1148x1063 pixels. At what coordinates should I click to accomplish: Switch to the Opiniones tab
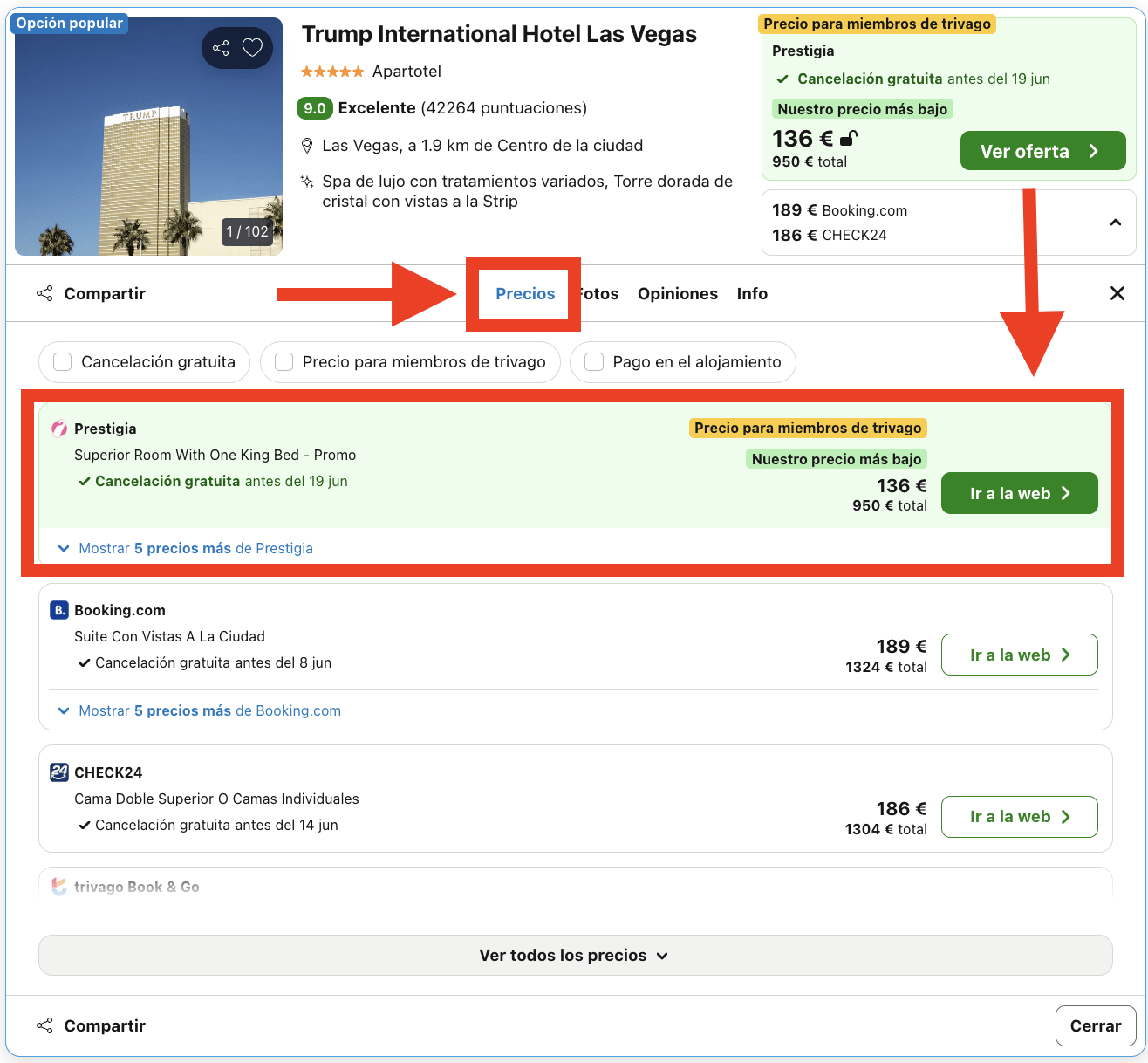click(x=678, y=293)
